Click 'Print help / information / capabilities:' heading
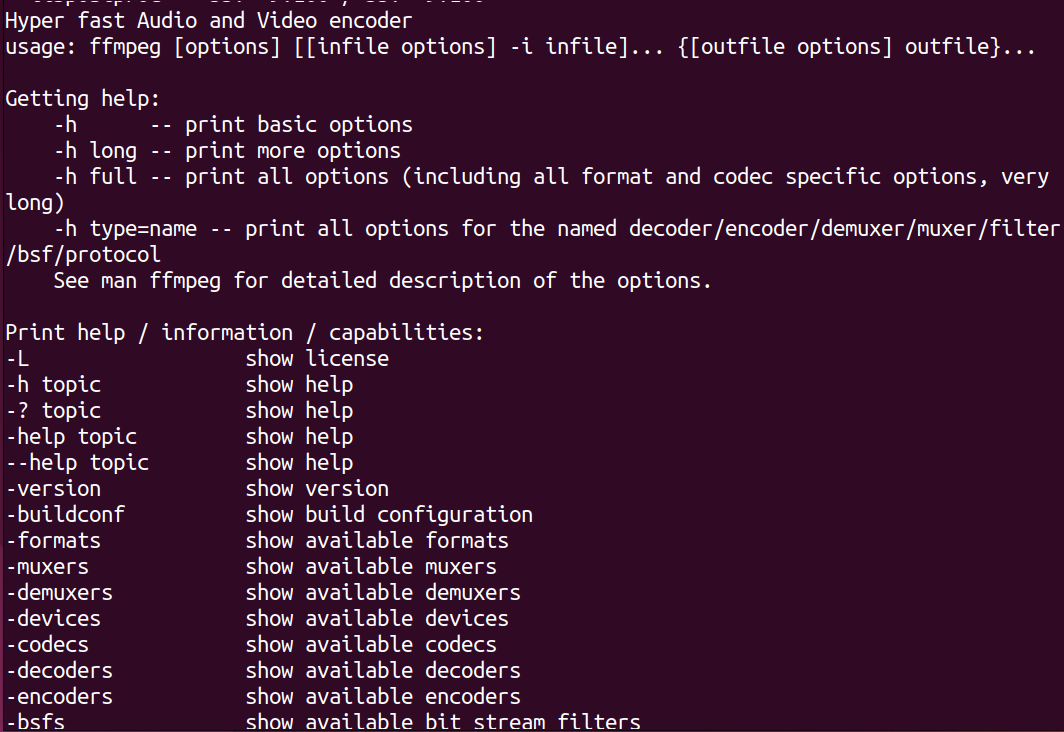Image resolution: width=1064 pixels, height=732 pixels. pos(245,333)
